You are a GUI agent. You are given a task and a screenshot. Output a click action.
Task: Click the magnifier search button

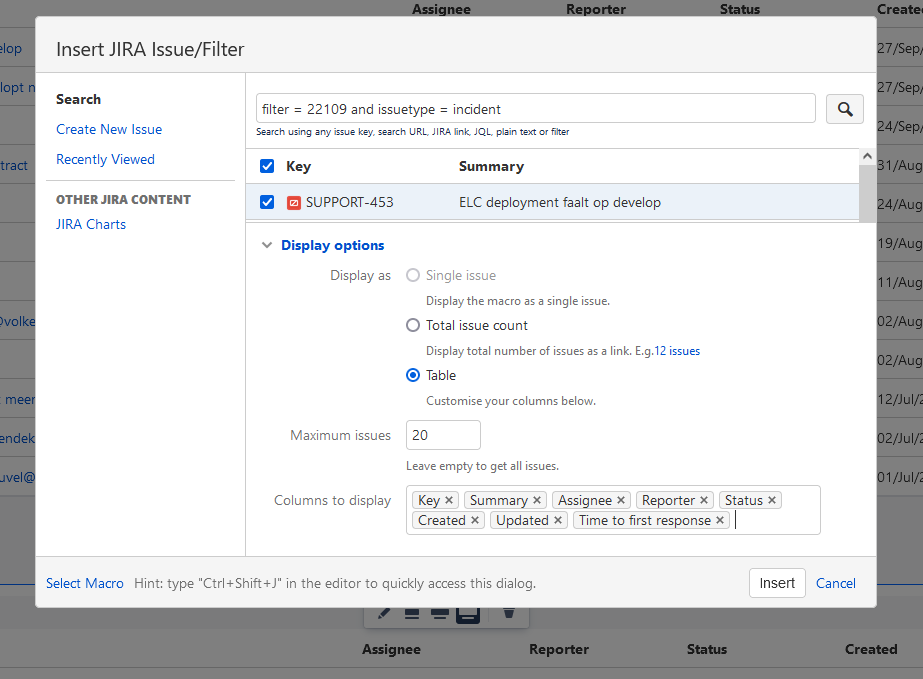[845, 109]
